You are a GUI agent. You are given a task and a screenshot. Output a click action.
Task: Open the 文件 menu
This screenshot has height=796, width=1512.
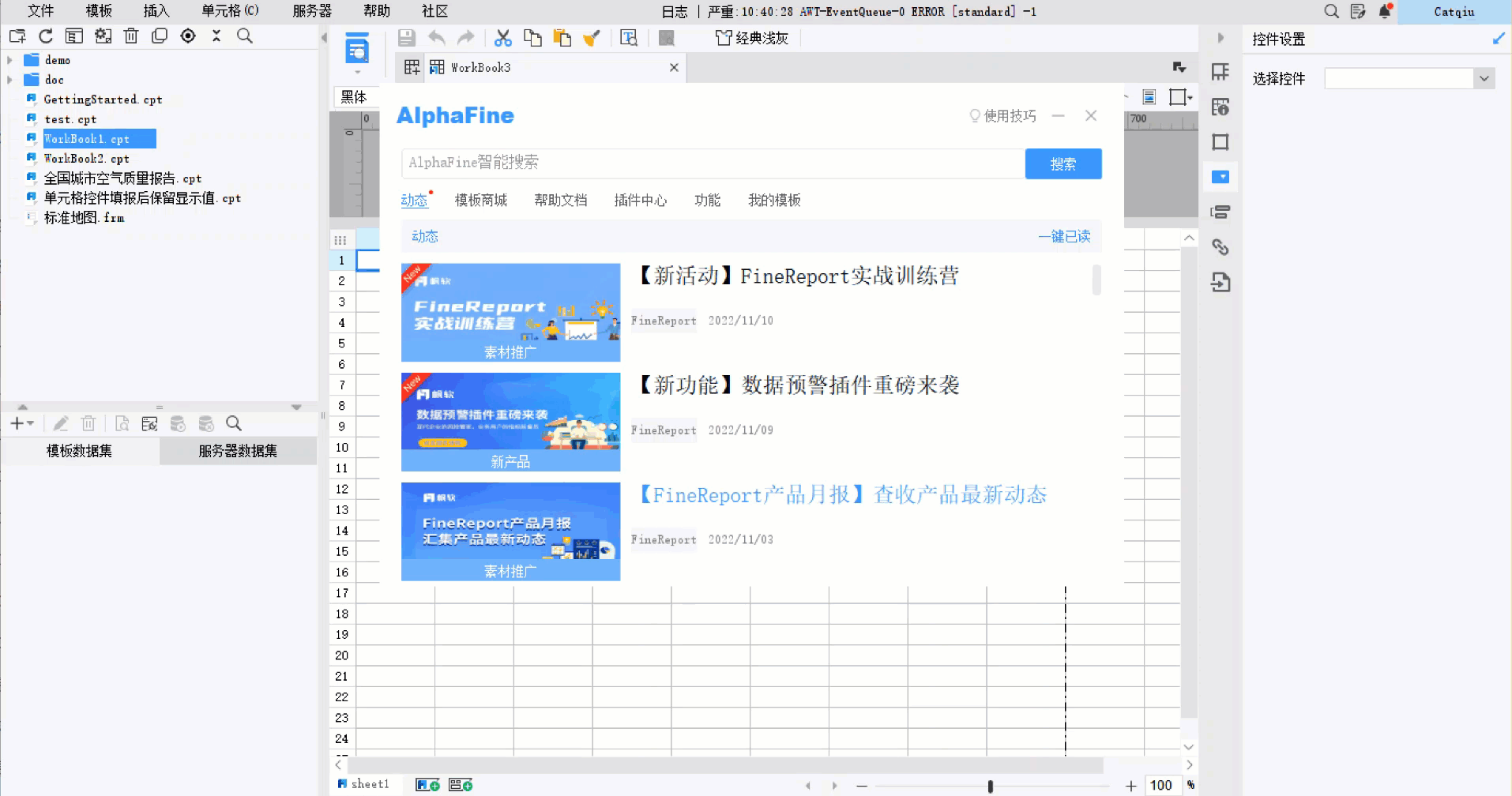40,11
